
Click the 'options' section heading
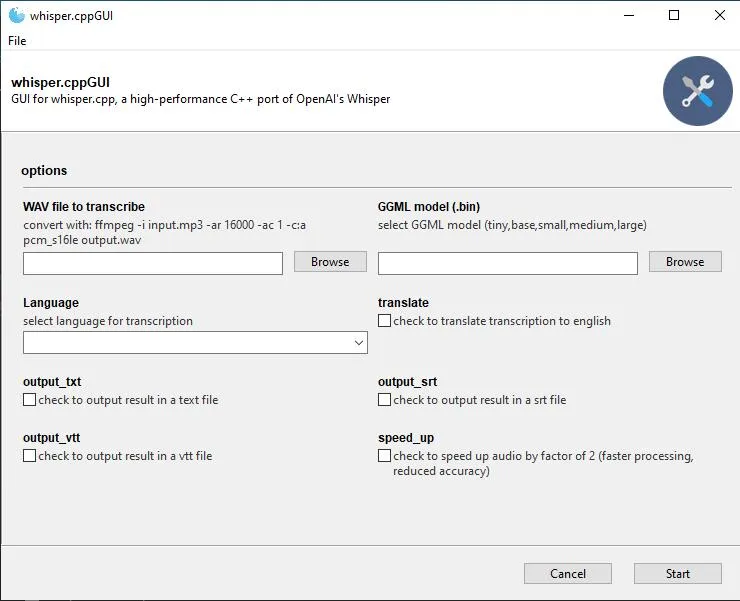(x=44, y=170)
